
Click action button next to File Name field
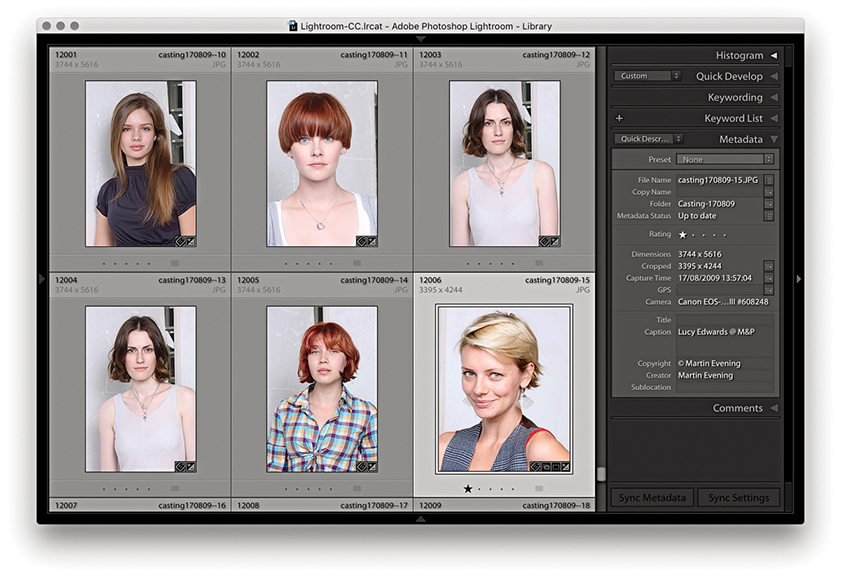pos(769,180)
